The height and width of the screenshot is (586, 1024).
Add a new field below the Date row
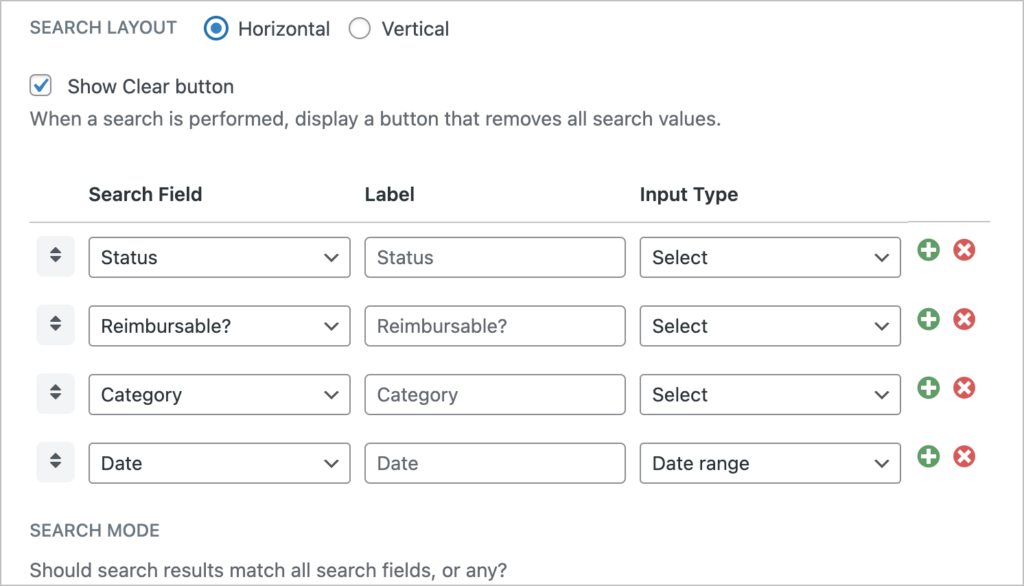(x=927, y=456)
